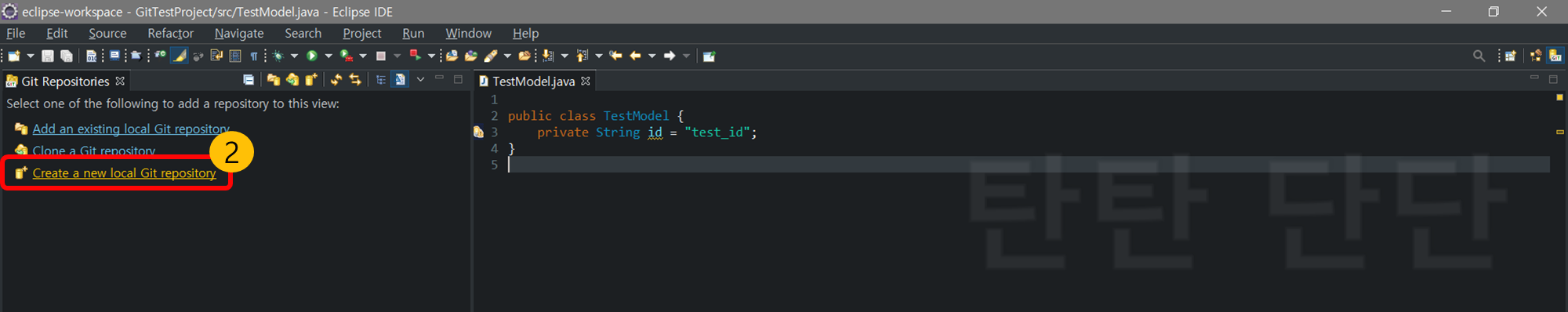Open the New wizard dropdown arrow
The image size is (1568, 312).
pos(31,56)
